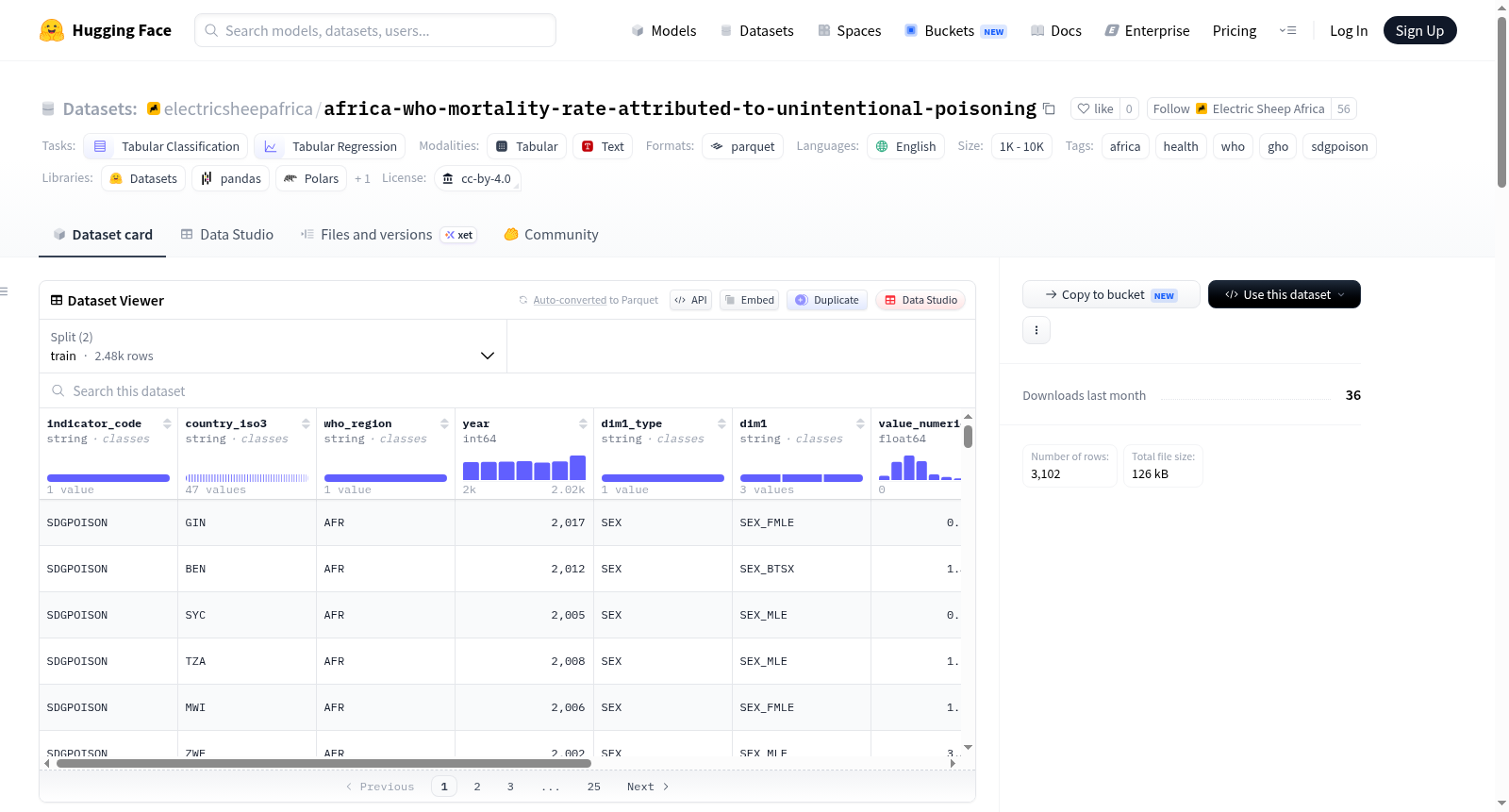Sort by the who_region column sort icon
The image size is (1509, 812).
pyautogui.click(x=444, y=423)
